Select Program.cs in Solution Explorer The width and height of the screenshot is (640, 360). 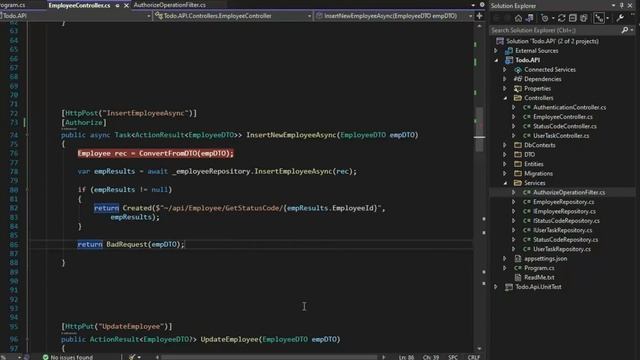pyautogui.click(x=539, y=268)
